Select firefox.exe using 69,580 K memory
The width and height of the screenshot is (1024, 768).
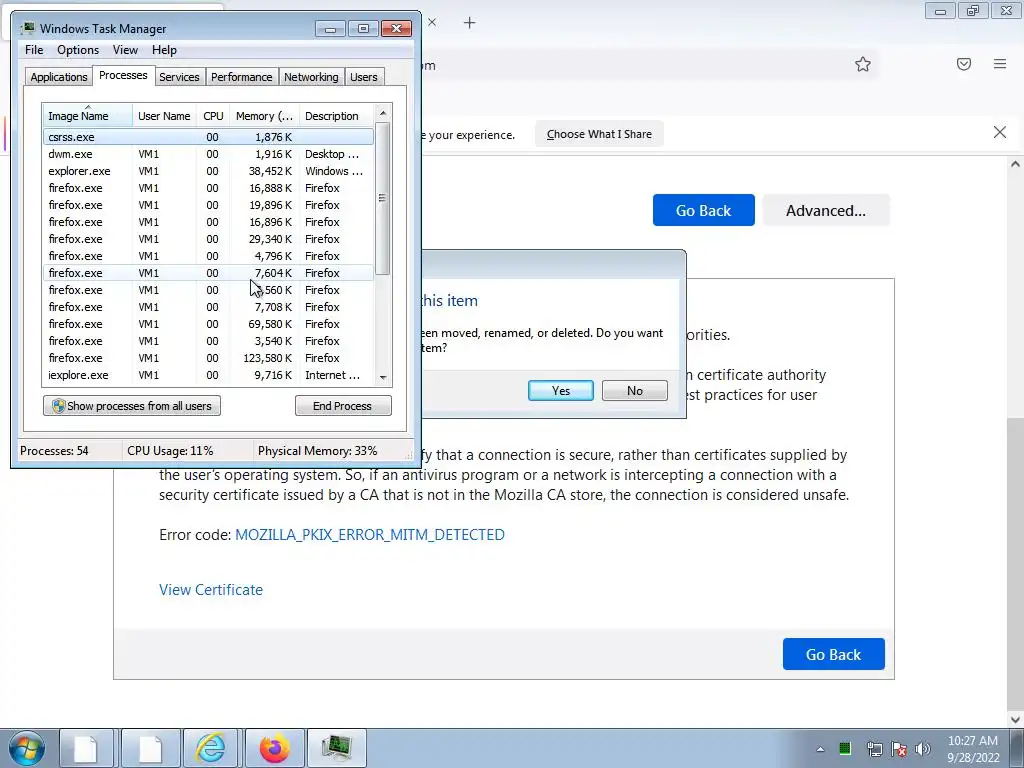[208, 324]
